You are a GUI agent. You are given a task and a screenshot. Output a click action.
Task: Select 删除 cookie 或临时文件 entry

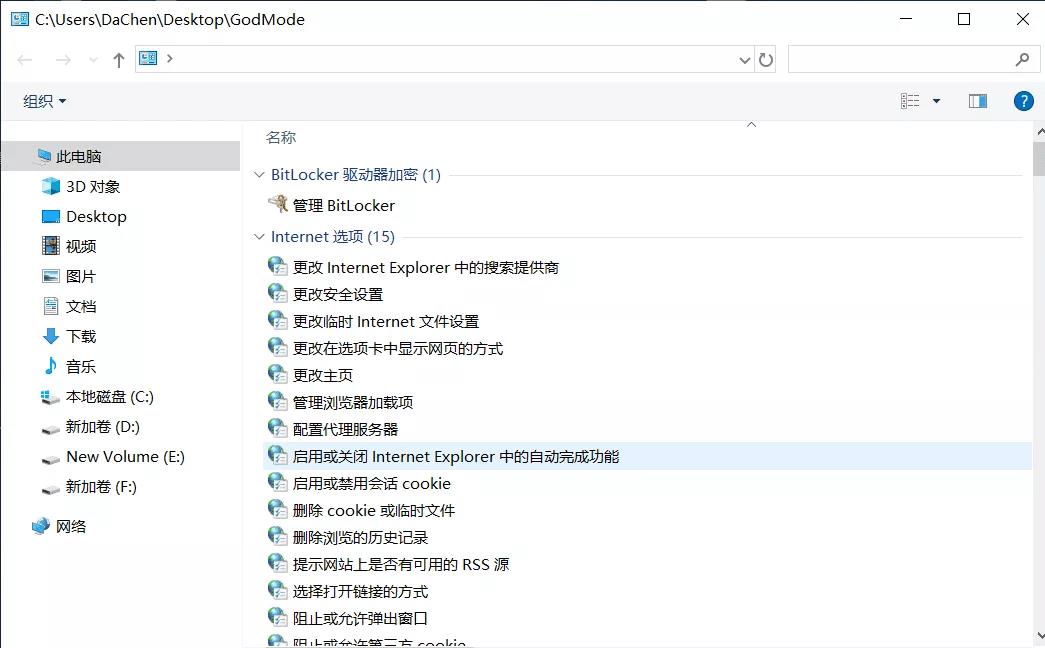pyautogui.click(x=374, y=511)
